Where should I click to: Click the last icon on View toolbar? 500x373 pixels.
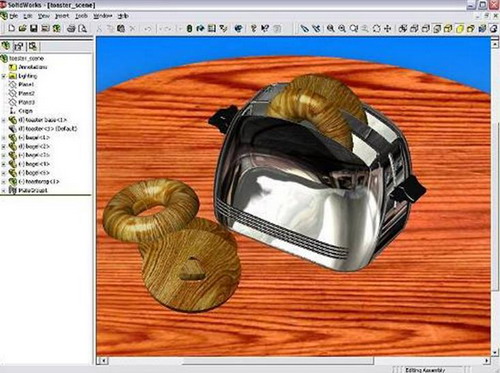pos(494,29)
